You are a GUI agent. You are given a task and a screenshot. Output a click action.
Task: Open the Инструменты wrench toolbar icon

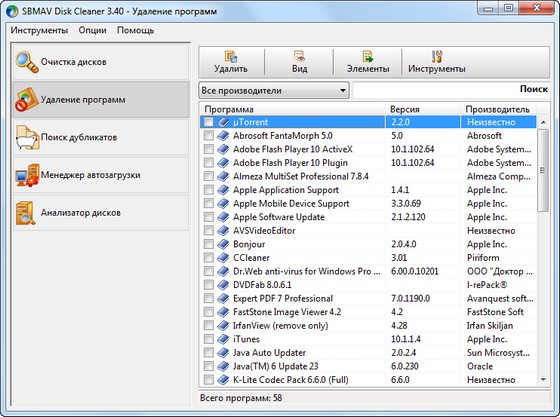coord(436,57)
